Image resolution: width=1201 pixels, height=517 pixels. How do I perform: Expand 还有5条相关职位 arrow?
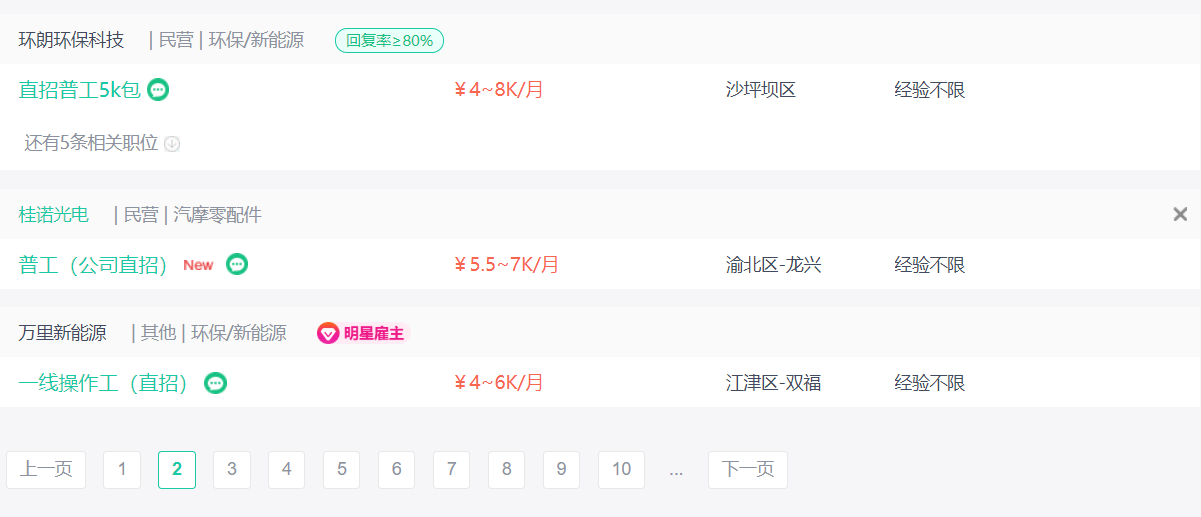click(x=172, y=144)
